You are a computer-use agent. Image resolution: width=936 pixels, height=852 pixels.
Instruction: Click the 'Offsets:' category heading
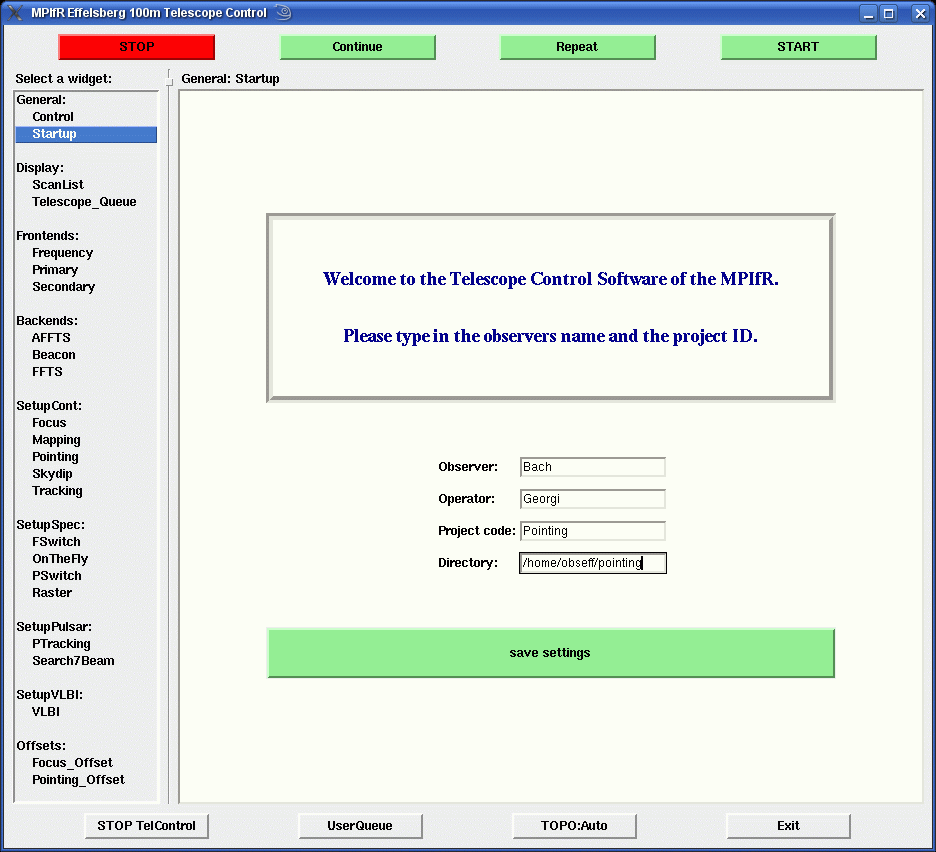(41, 746)
